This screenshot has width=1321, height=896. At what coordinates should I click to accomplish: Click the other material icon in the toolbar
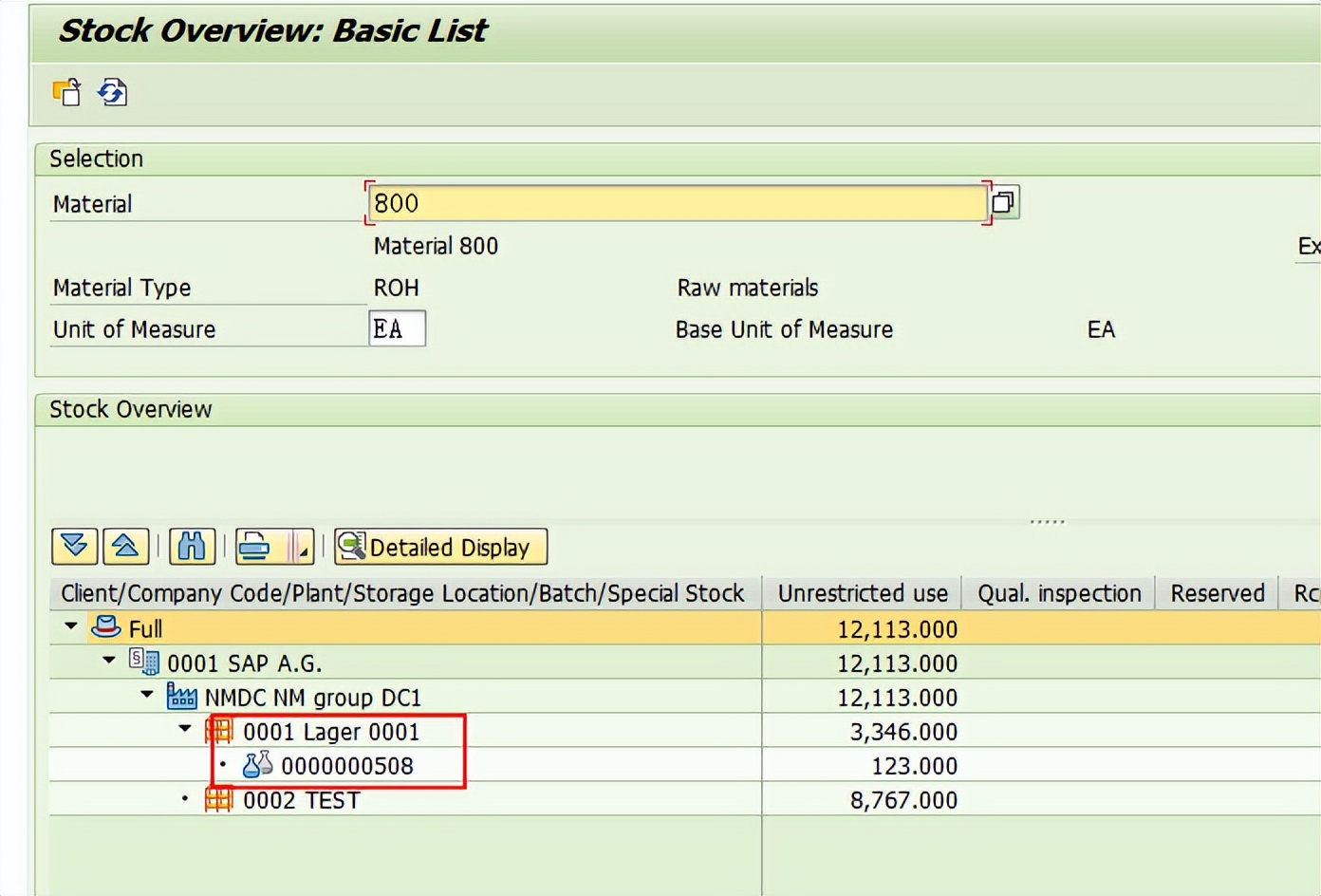click(x=66, y=92)
